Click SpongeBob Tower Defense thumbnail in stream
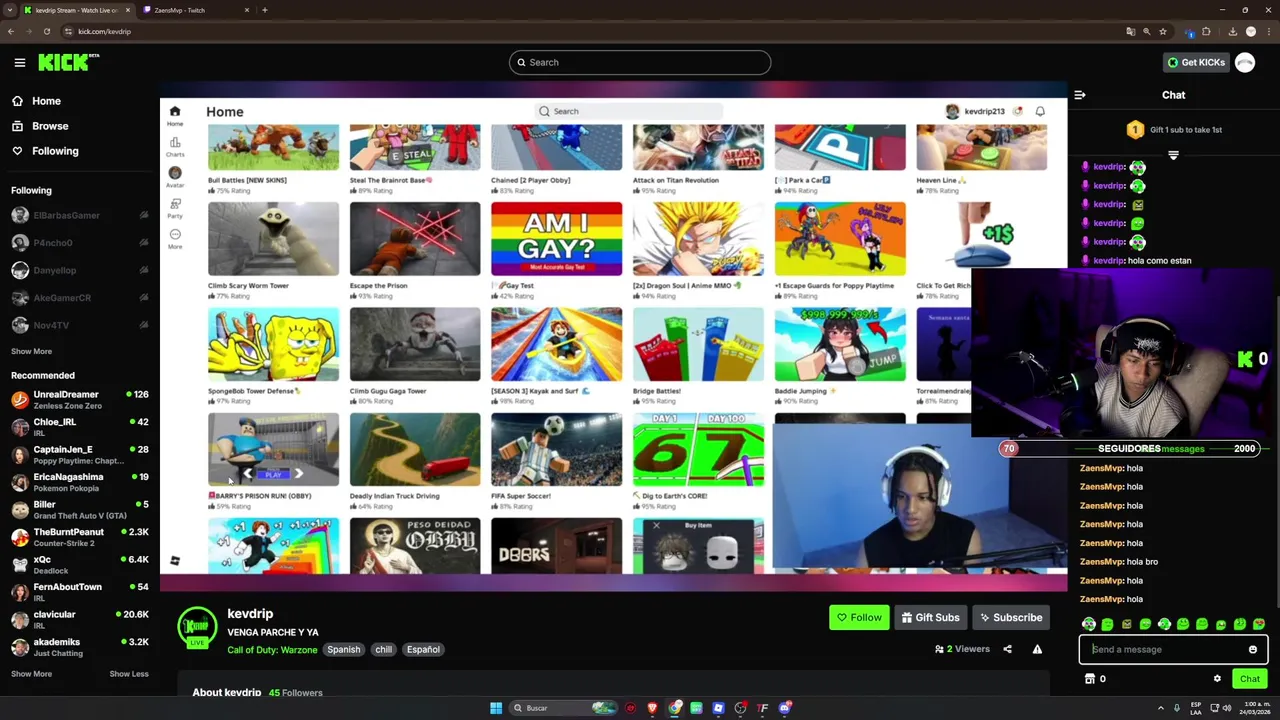The image size is (1280, 720). 273,344
